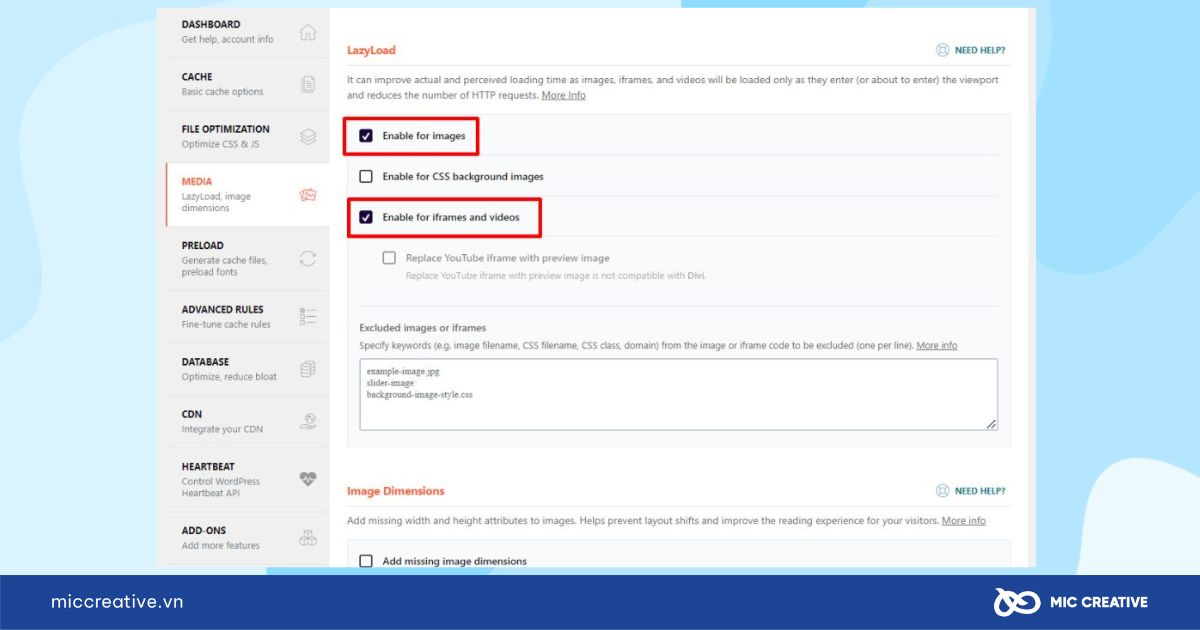Select the Media menu entry
This screenshot has height=630, width=1200.
[247, 194]
